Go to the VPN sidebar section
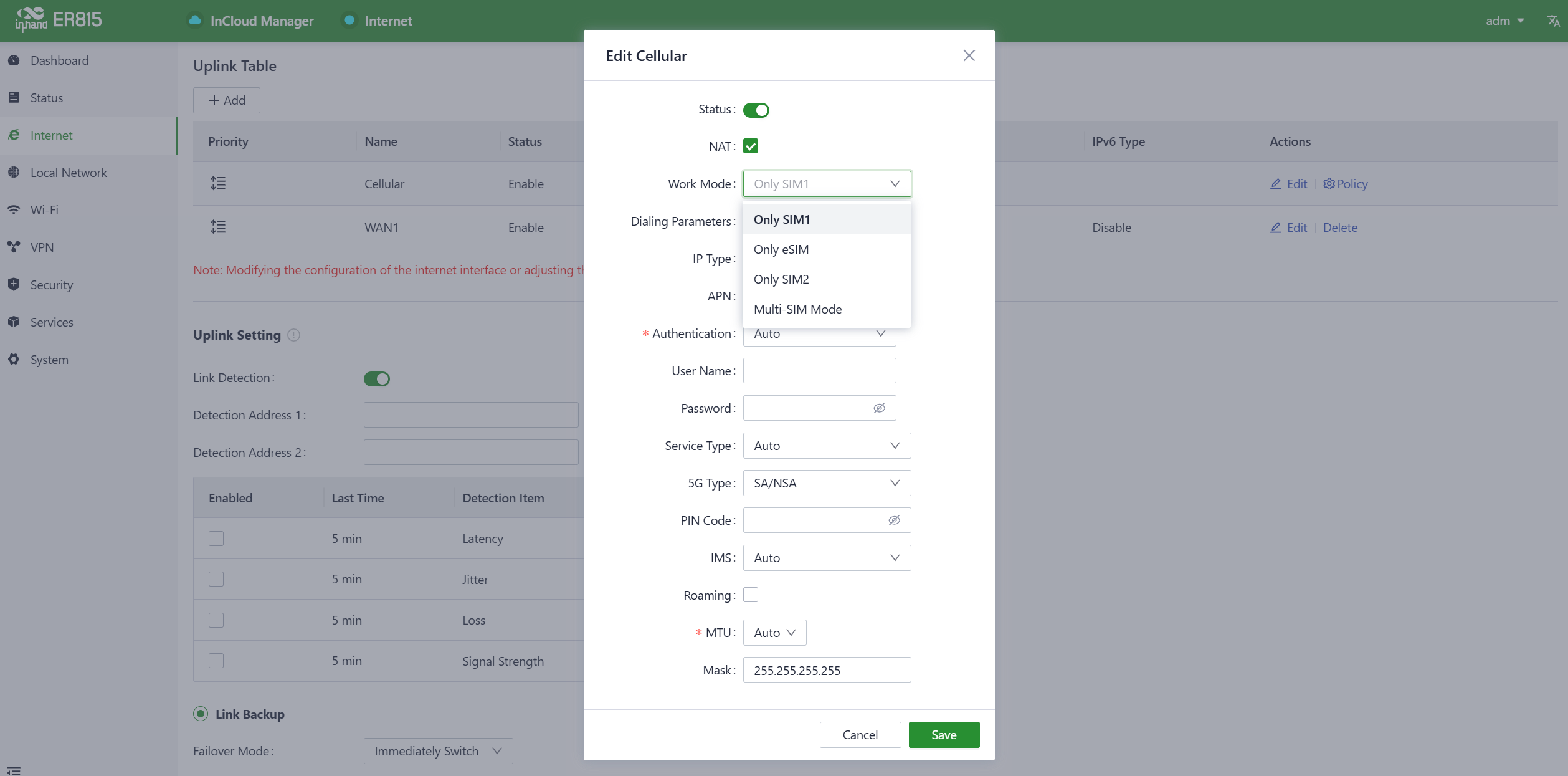1568x776 pixels. point(42,247)
